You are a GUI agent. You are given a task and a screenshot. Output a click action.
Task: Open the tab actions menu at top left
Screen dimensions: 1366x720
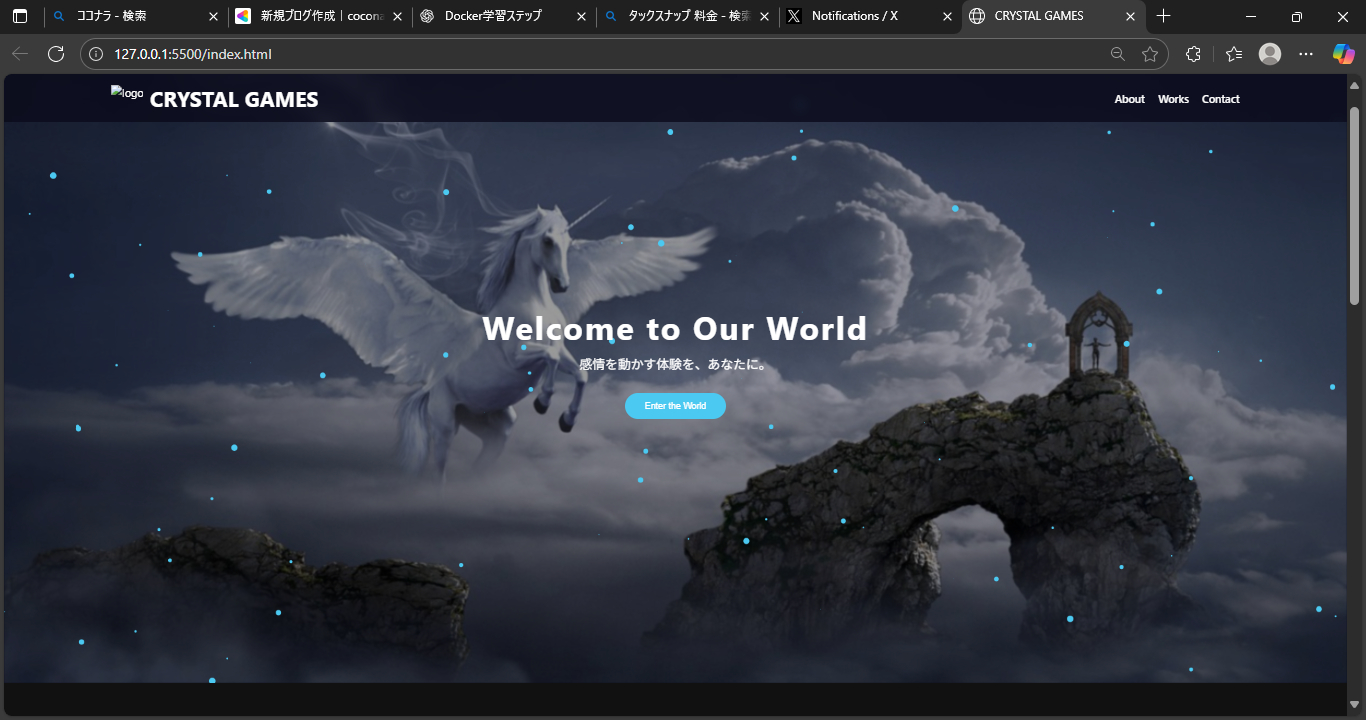click(x=20, y=16)
